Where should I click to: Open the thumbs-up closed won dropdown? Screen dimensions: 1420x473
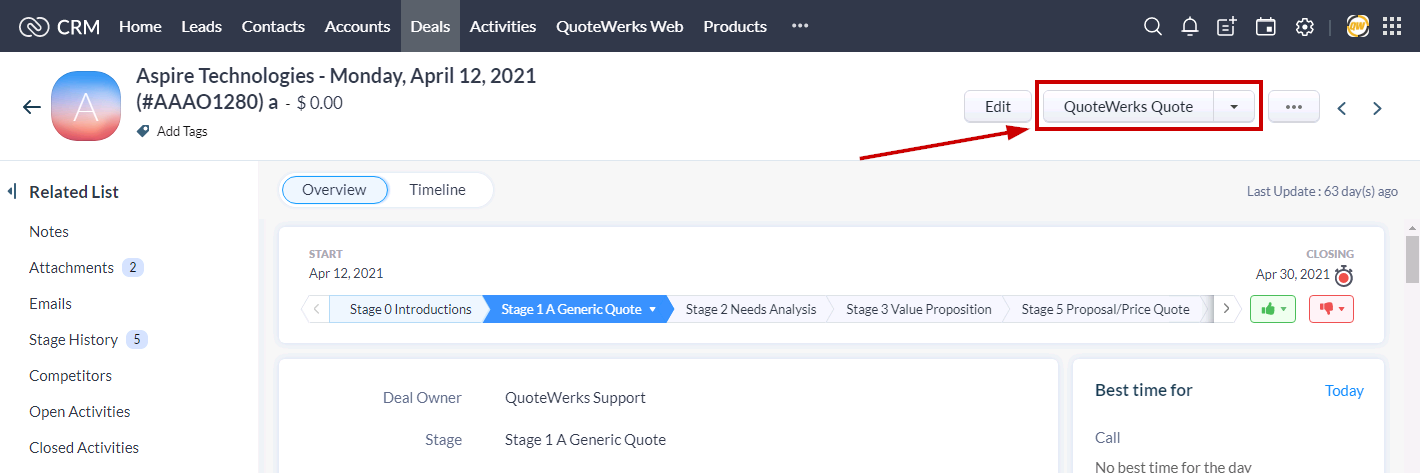[x=1272, y=309]
